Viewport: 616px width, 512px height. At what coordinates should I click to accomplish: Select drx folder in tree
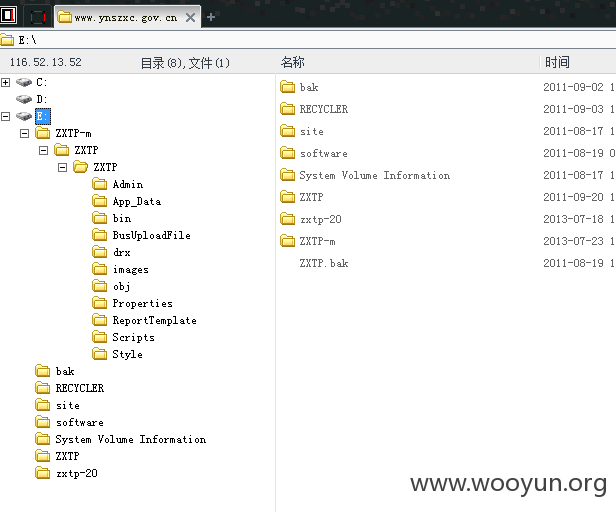pyautogui.click(x=121, y=252)
